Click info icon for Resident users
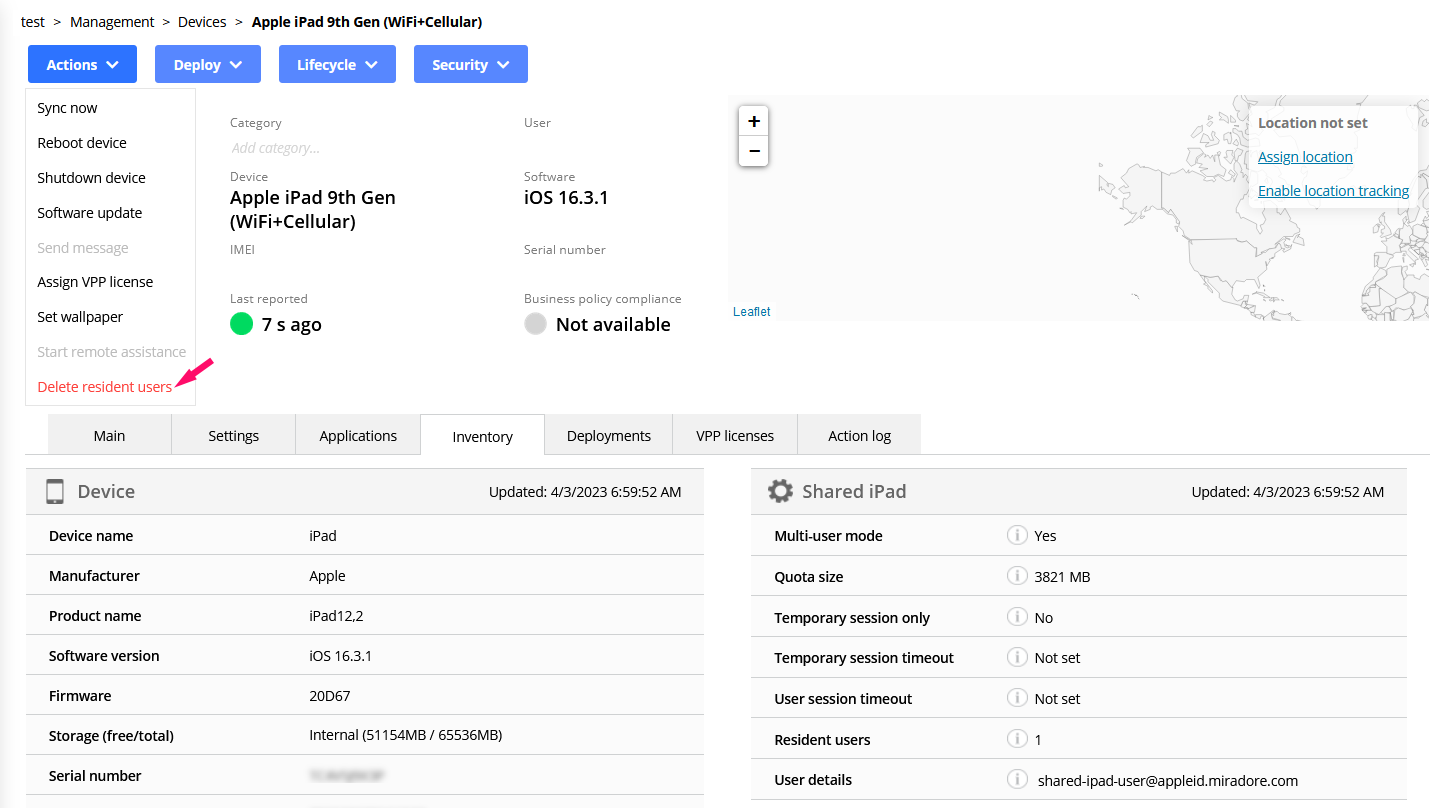This screenshot has width=1431, height=808. click(x=1017, y=739)
